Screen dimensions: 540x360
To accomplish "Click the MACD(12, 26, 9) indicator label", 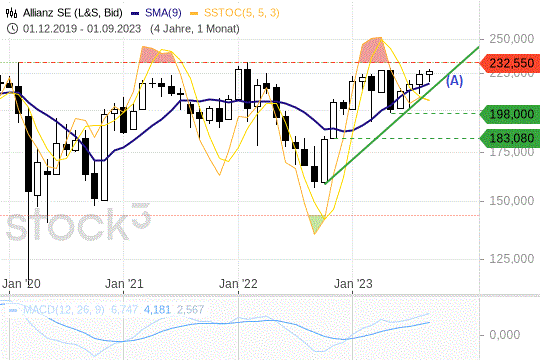I will (64, 310).
